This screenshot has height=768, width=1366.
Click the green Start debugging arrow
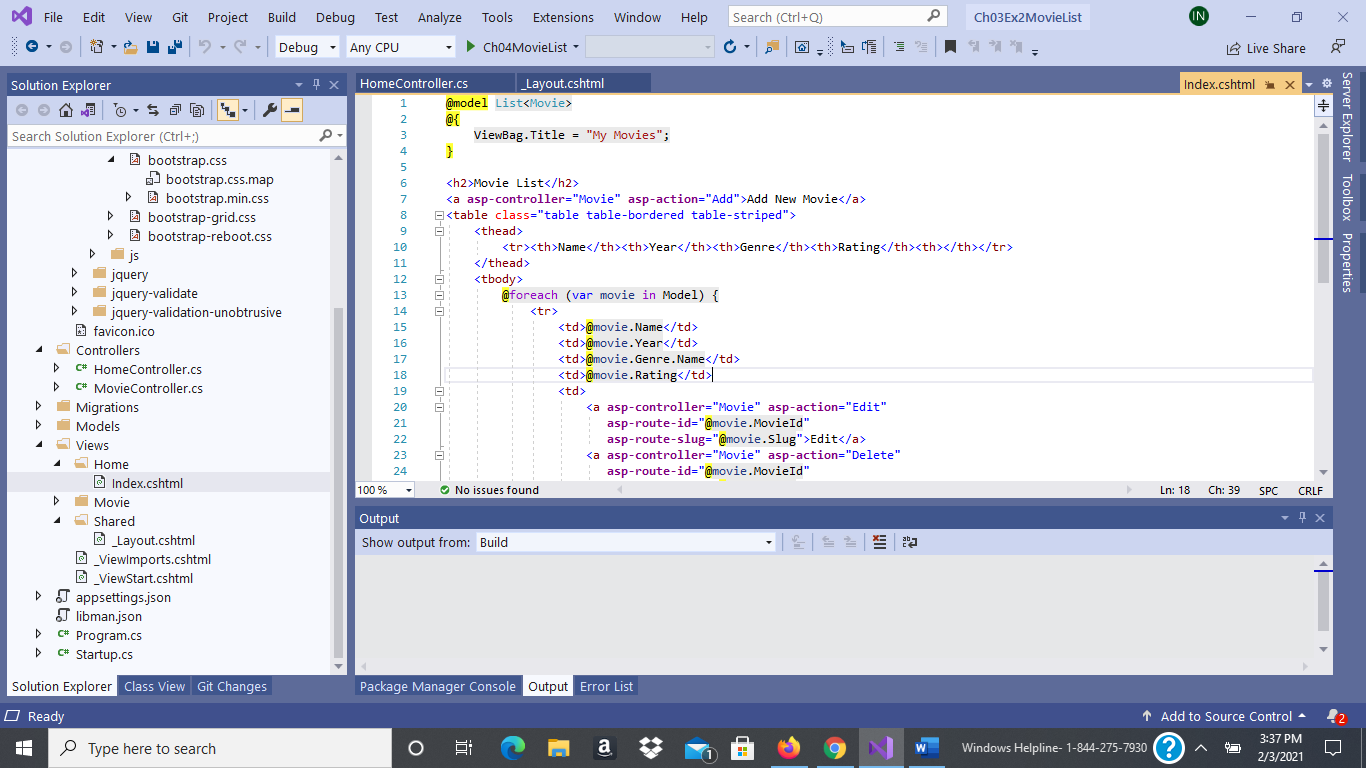tap(472, 47)
